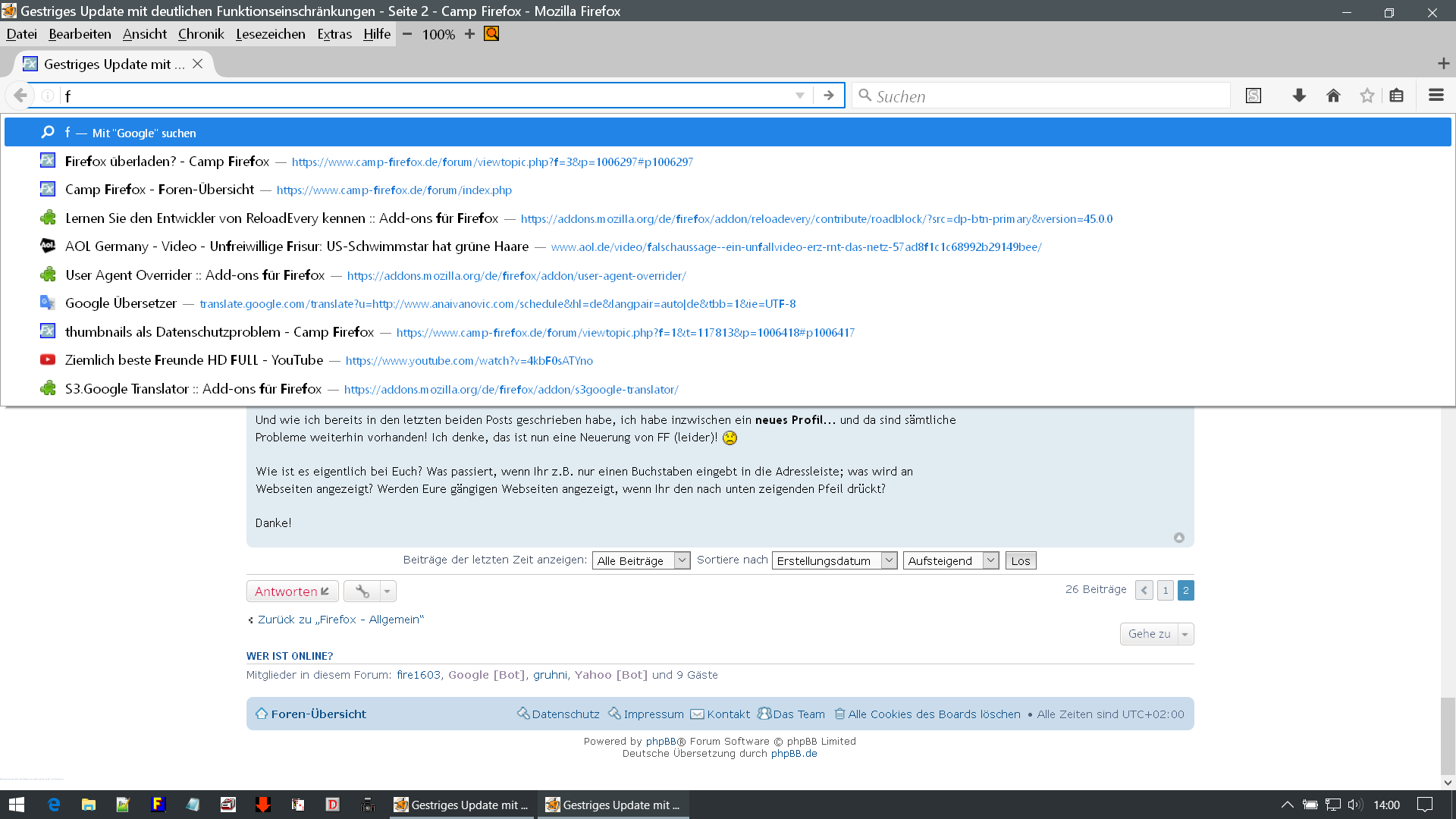Viewport: 1456px width, 819px height.
Task: Select YouTube Ziemlich beste Freunde suggestion
Action: point(193,360)
